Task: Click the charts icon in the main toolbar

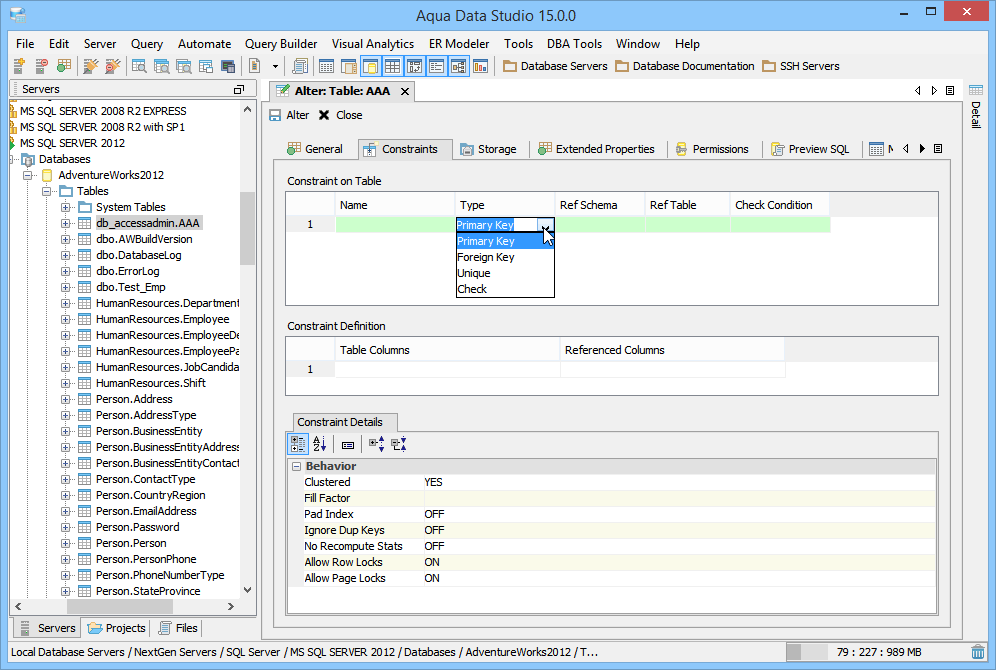Action: pos(480,66)
